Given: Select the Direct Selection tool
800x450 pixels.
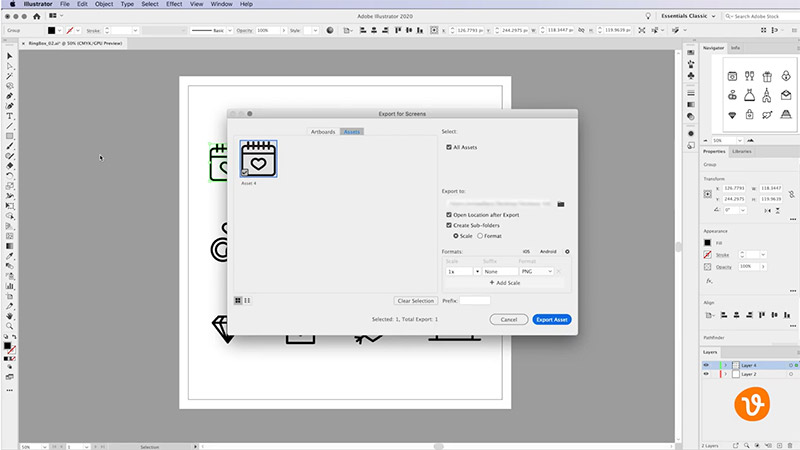Looking at the screenshot, I should click(x=9, y=66).
